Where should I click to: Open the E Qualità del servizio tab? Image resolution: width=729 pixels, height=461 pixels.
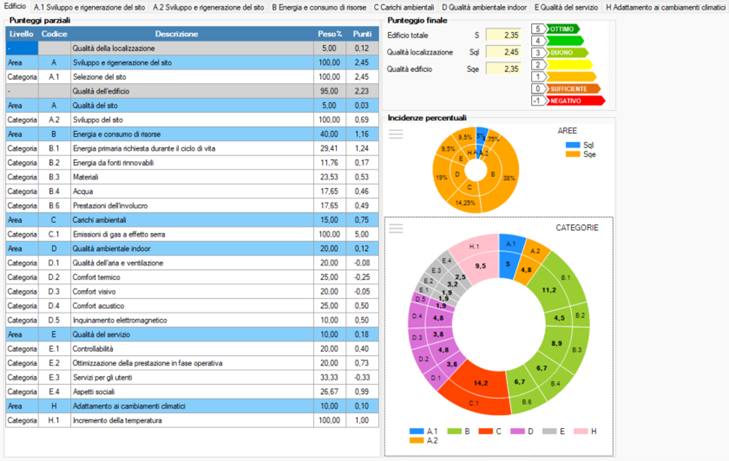coord(566,7)
